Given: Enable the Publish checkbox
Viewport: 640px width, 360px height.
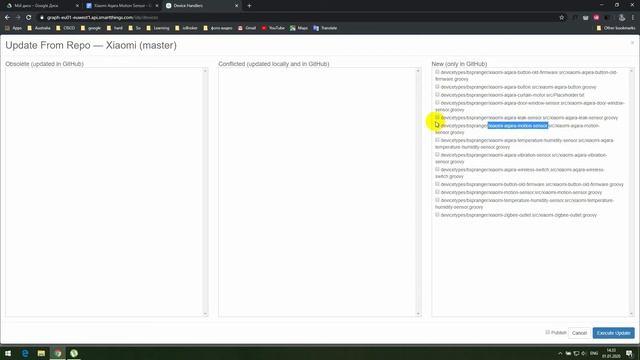Looking at the screenshot, I should (547, 332).
